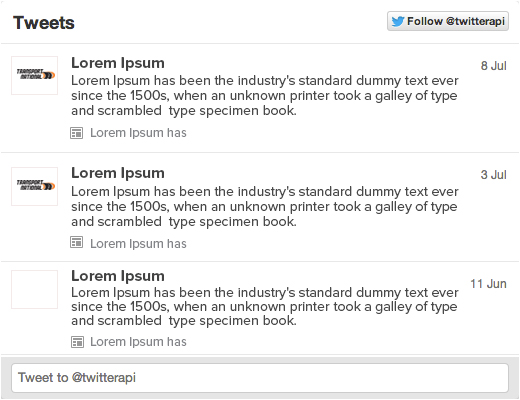Click the blank avatar on the 11 Jun tweet
This screenshot has height=400, width=520.
coord(34,289)
